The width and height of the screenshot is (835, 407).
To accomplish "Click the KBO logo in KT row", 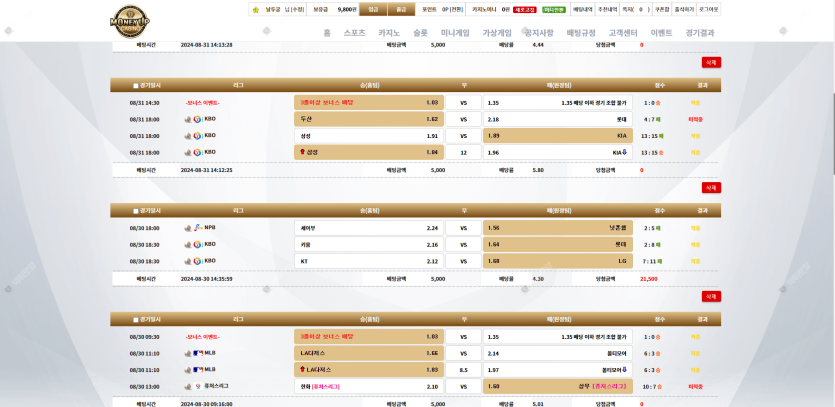I will click(198, 261).
